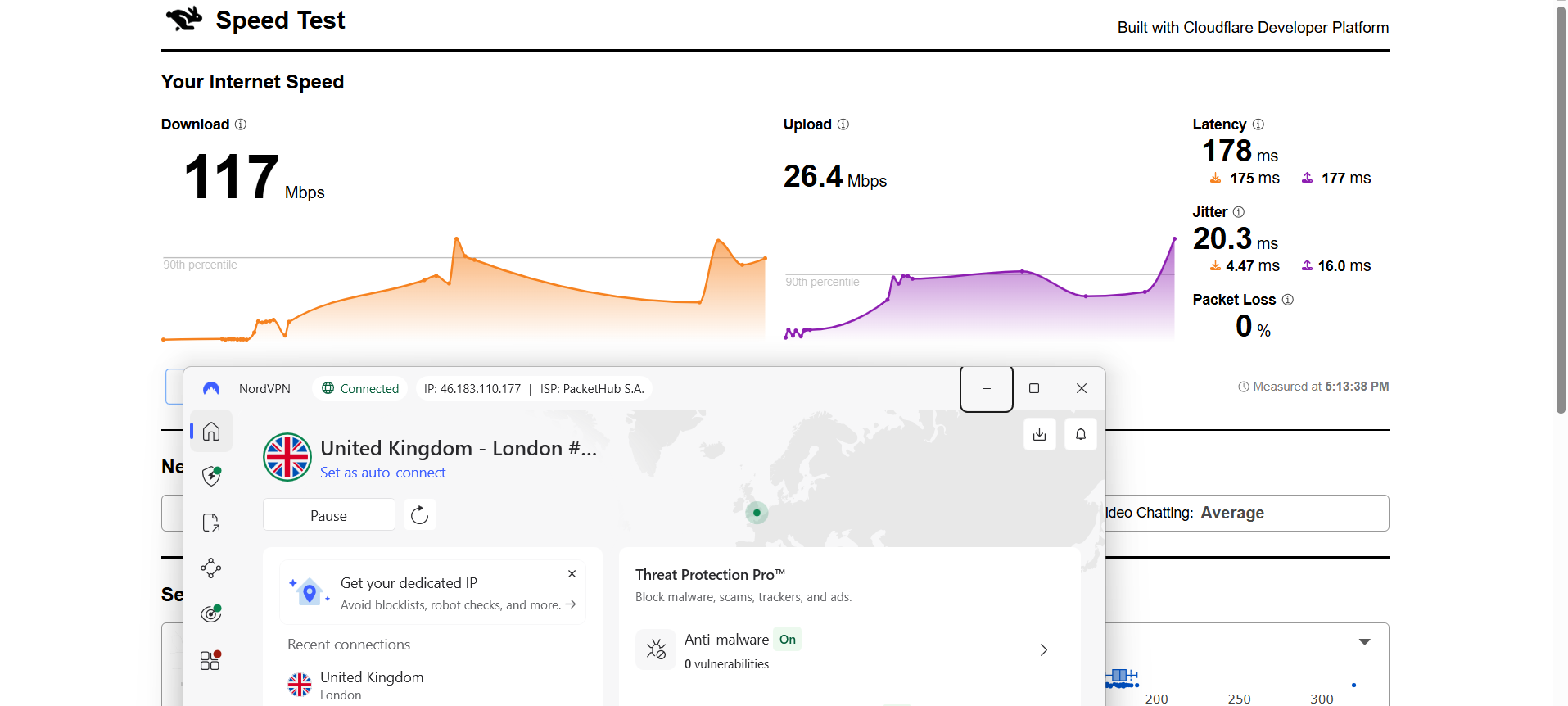The image size is (1568, 706).
Task: Open Dark Web Monitor target icon
Action: tap(211, 613)
